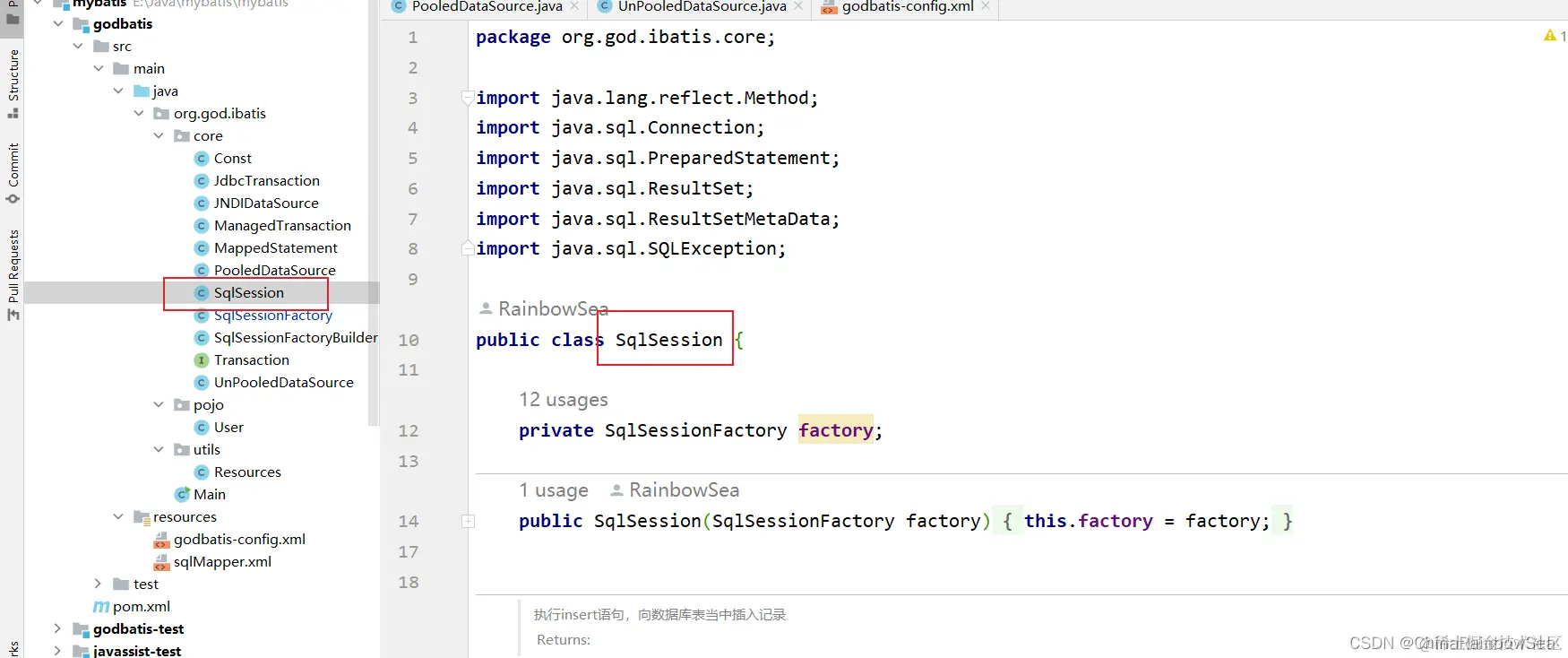Viewport: 1568px width, 658px height.
Task: Open JdbcTransaction class in project tree
Action: (266, 180)
